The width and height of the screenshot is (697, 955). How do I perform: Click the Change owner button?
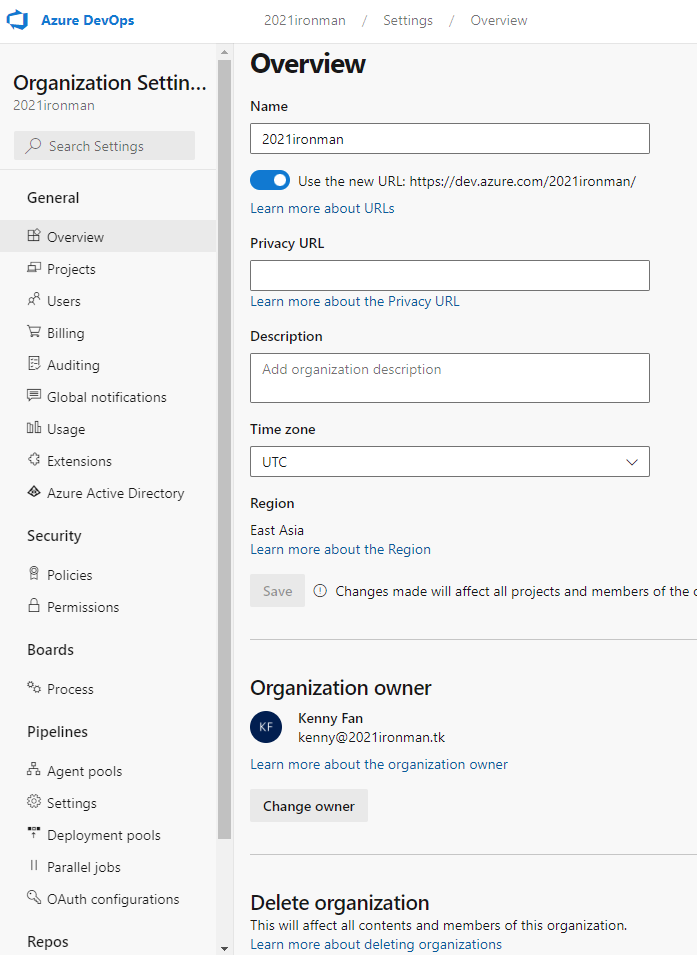point(309,806)
